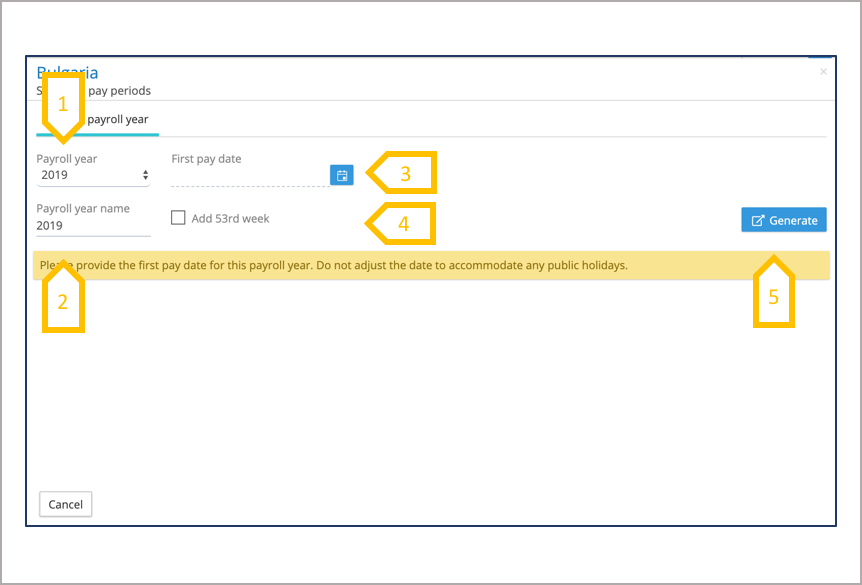This screenshot has width=862, height=585.
Task: Click the yellow callout marker numbered 1
Action: (63, 105)
